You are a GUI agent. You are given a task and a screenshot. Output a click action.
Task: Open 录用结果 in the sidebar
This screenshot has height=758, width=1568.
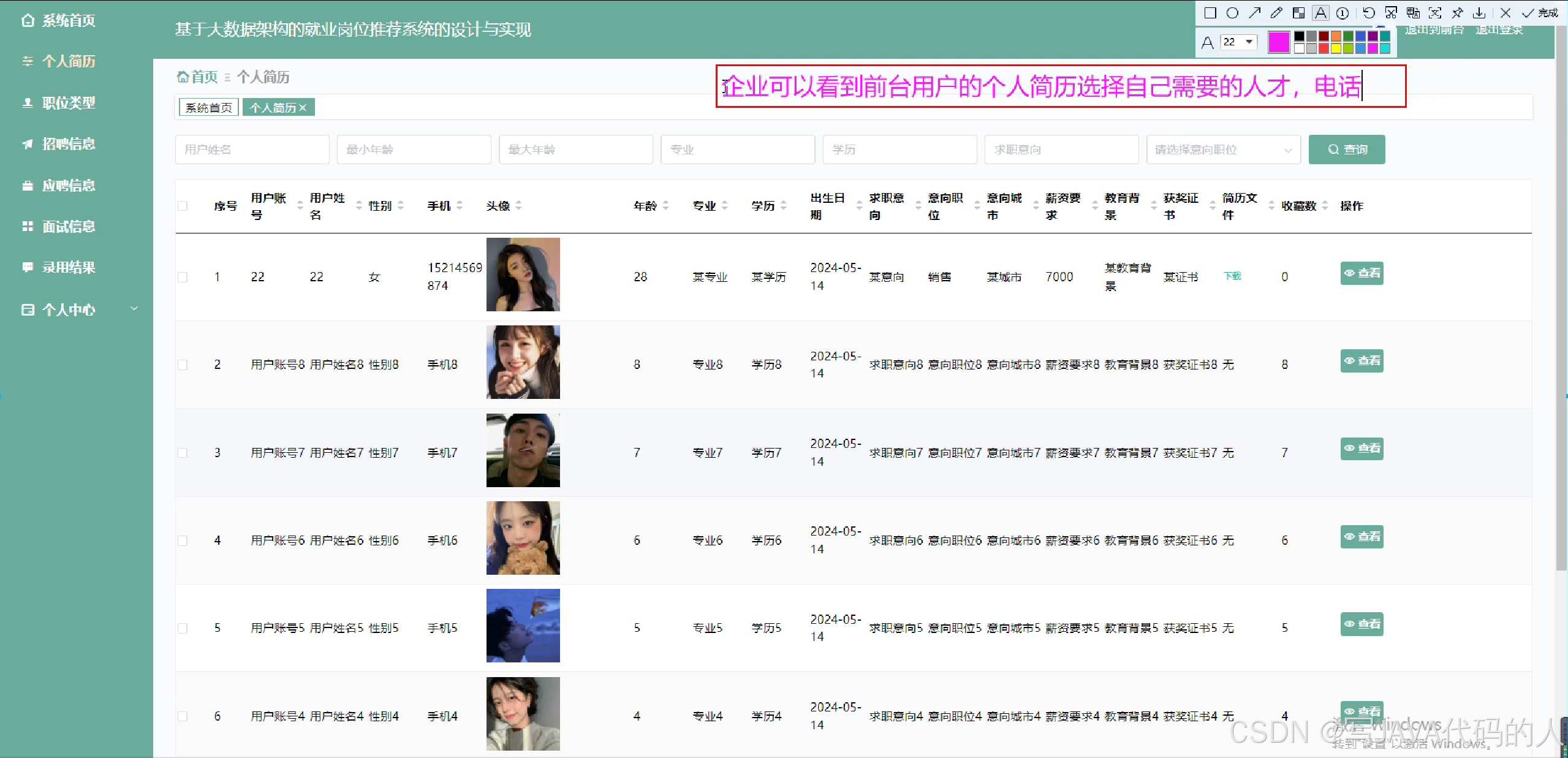[x=69, y=268]
